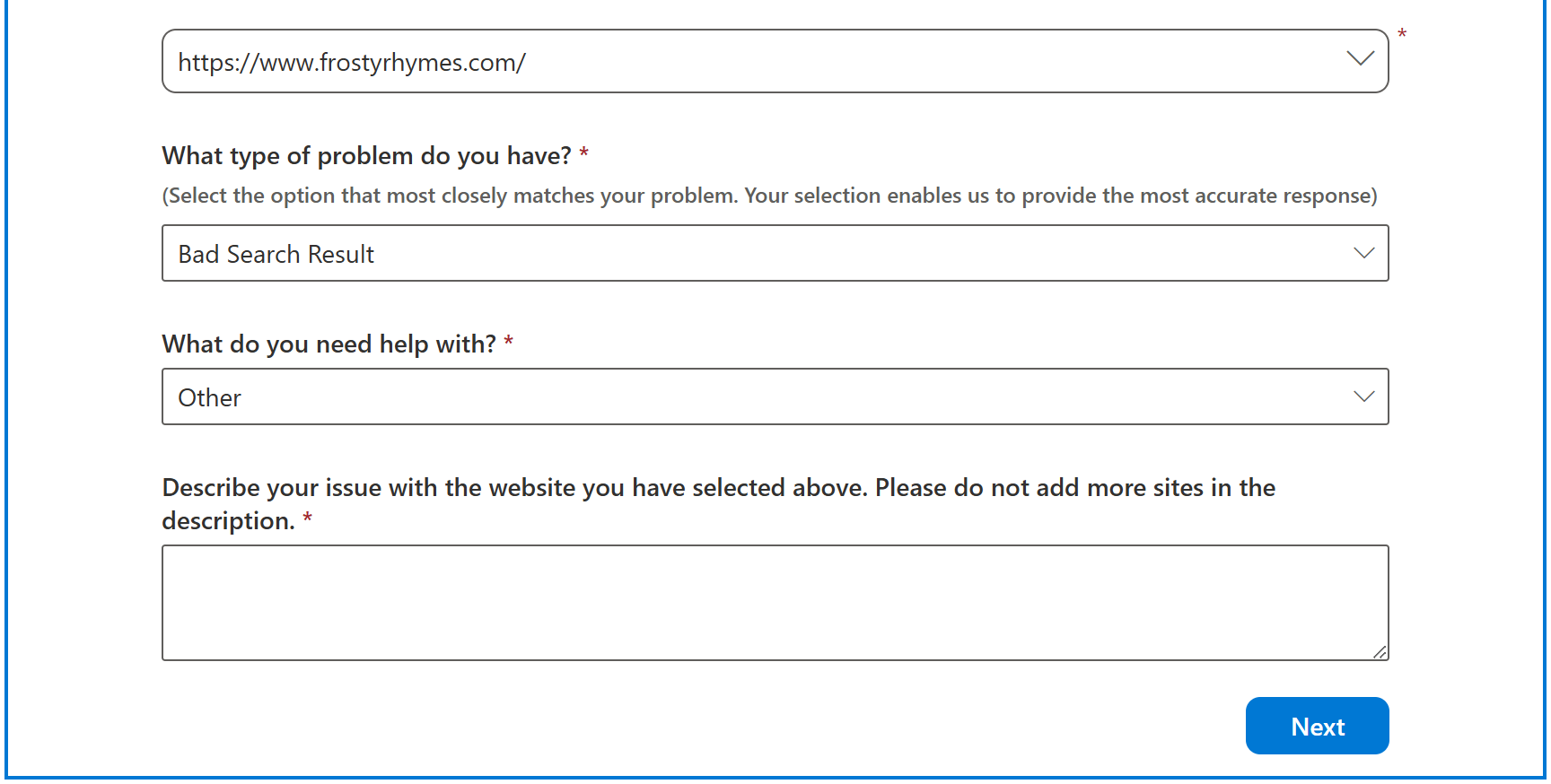Click the 'Other' selected value text
The width and height of the screenshot is (1551, 784).
click(x=209, y=398)
